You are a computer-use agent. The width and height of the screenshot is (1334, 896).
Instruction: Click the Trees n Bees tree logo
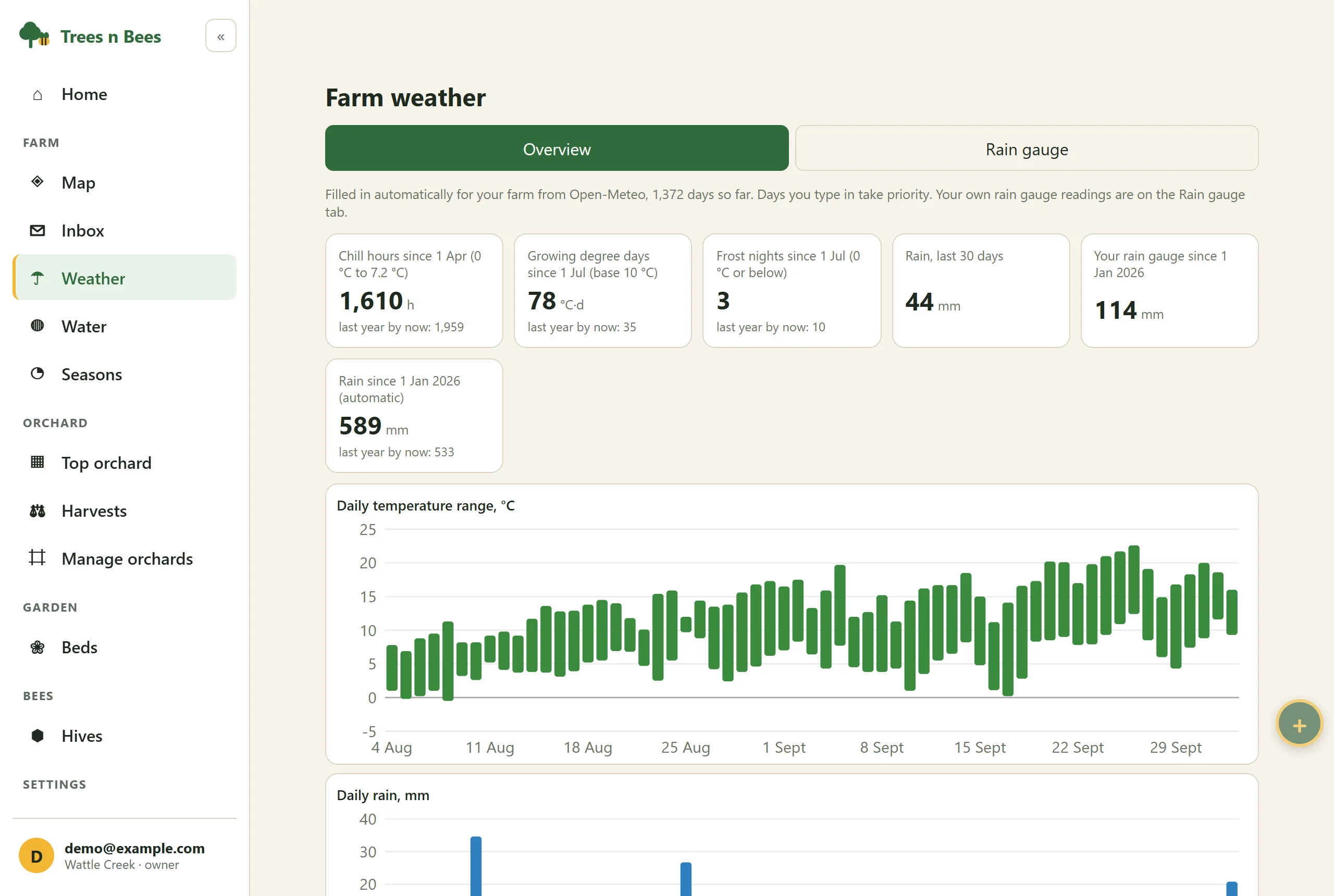[34, 35]
